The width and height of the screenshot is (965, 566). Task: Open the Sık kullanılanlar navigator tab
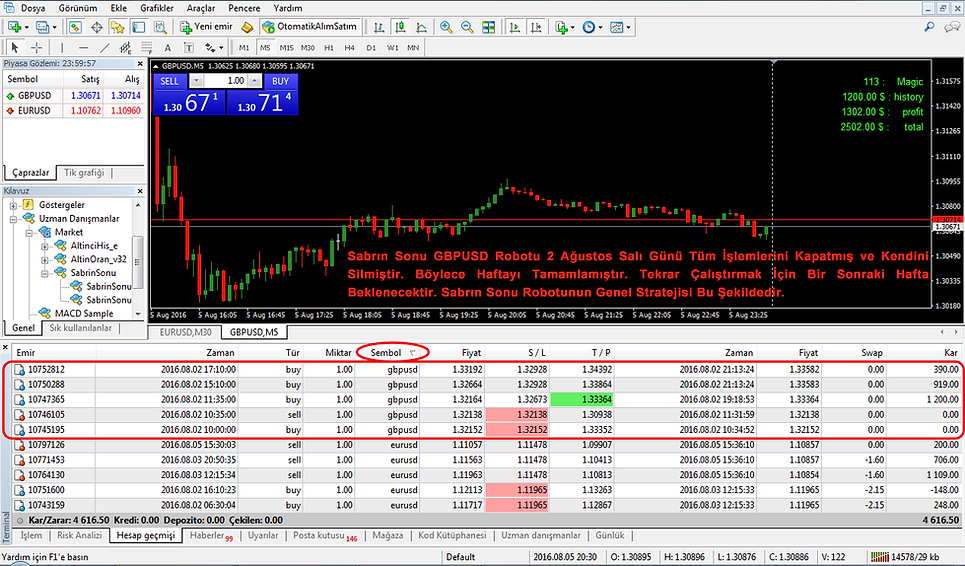81,329
